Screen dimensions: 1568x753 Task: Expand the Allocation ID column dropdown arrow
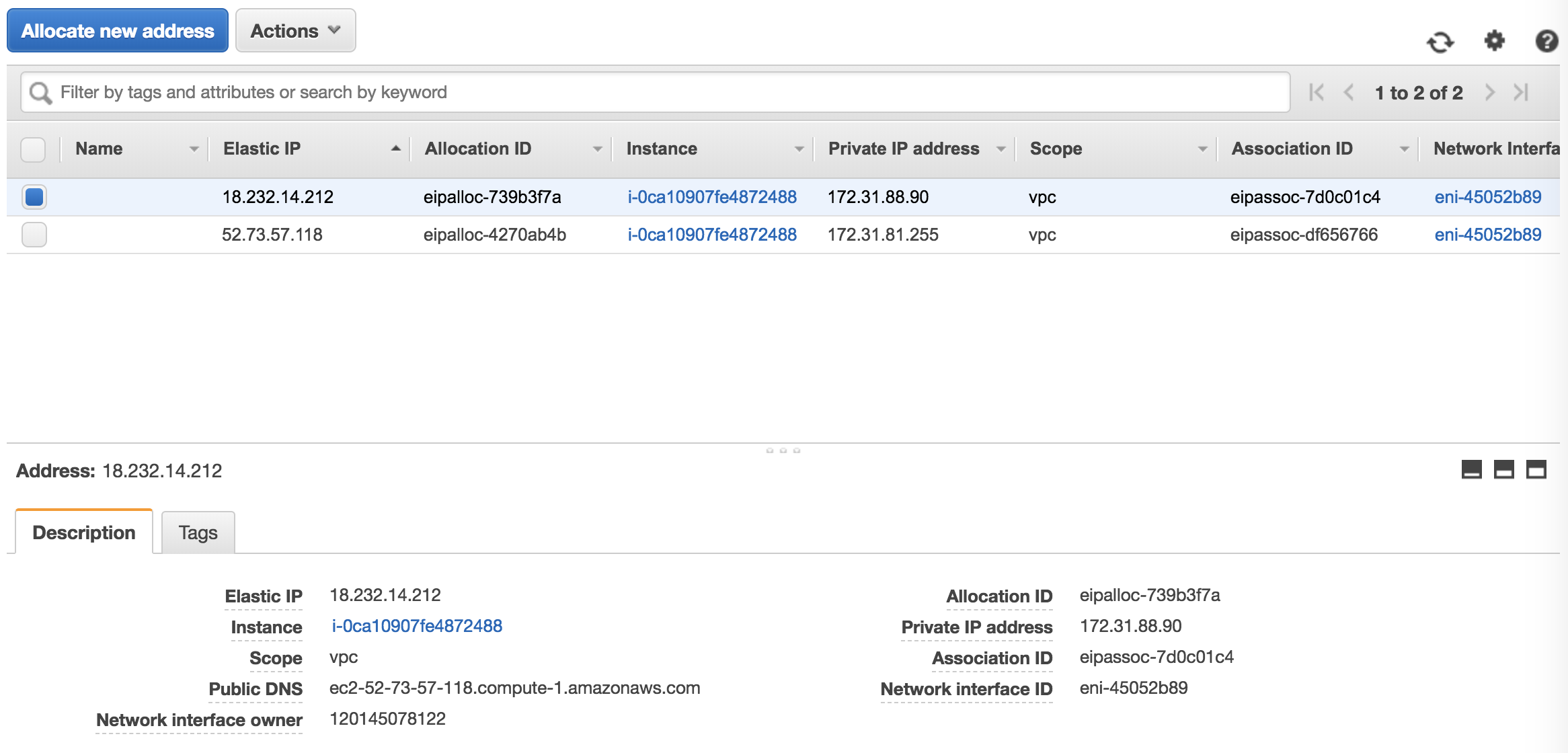pyautogui.click(x=597, y=149)
